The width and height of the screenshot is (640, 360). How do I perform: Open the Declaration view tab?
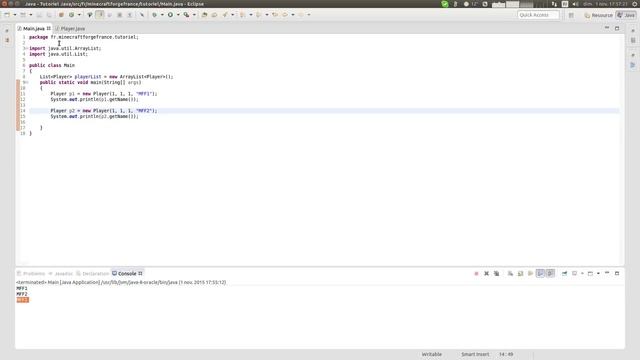coord(93,273)
